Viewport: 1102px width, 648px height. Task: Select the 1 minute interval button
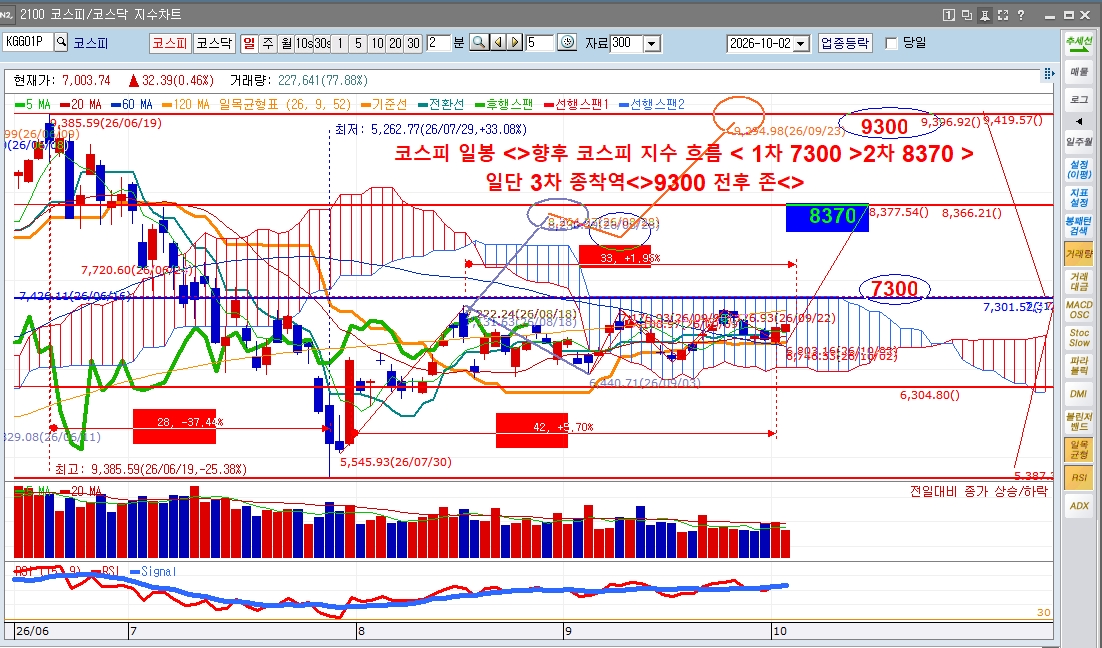point(340,43)
